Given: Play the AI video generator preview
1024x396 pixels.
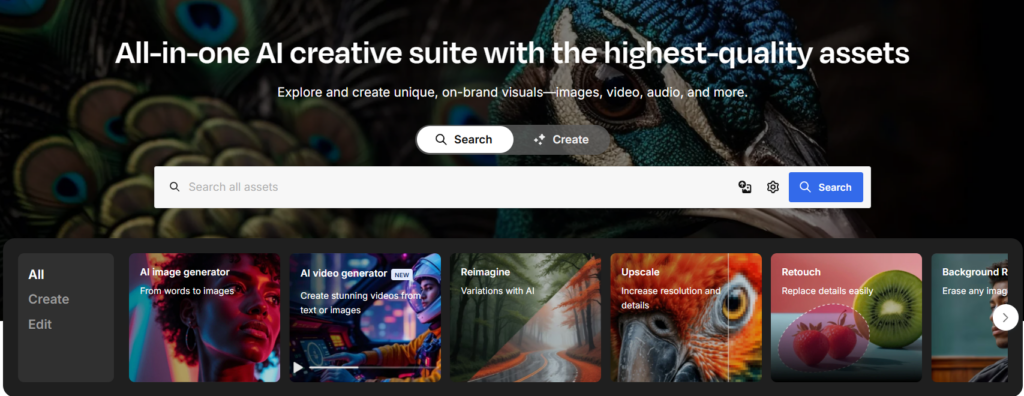Looking at the screenshot, I should tap(298, 368).
